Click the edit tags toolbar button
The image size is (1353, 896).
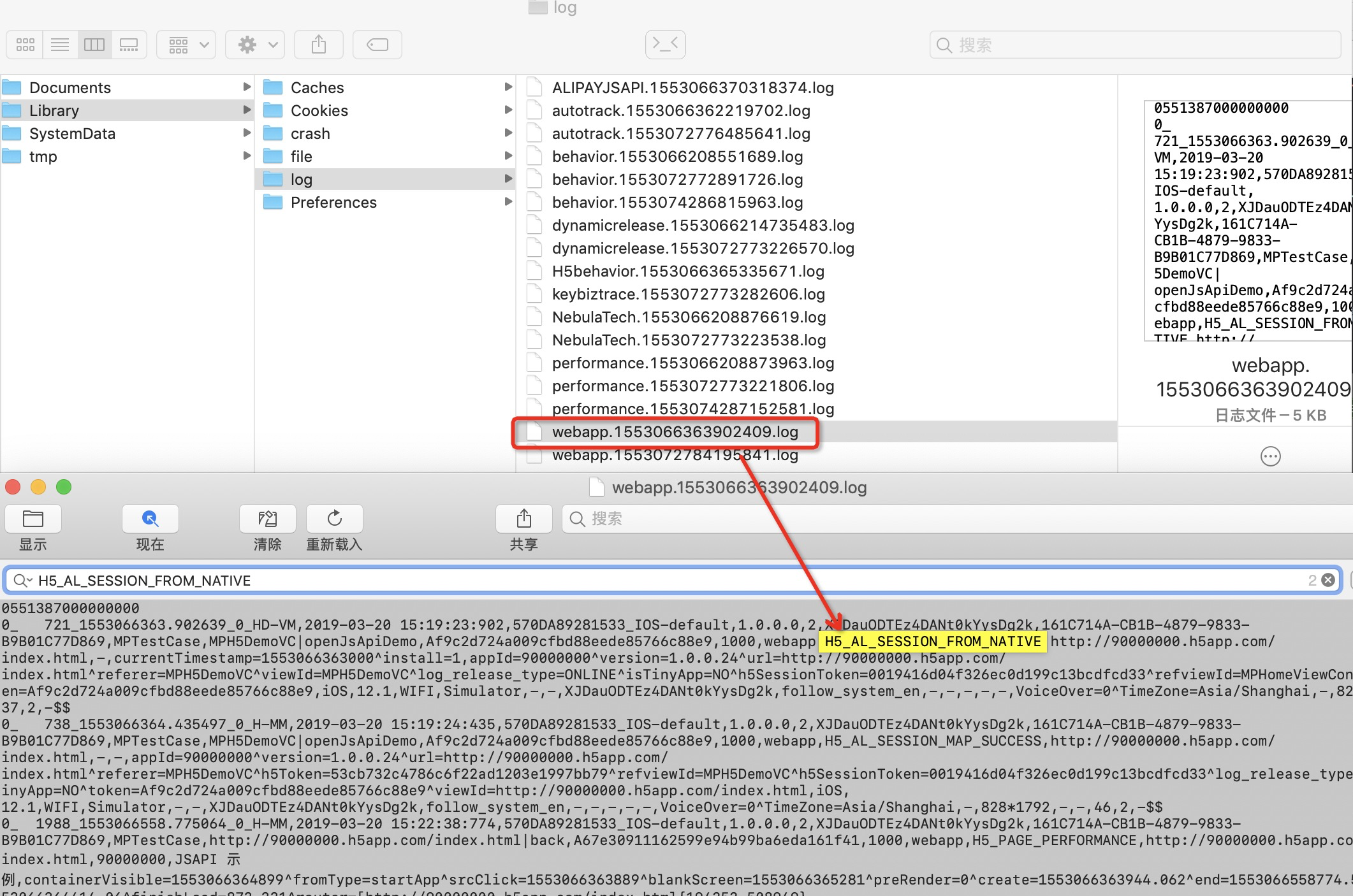(377, 45)
